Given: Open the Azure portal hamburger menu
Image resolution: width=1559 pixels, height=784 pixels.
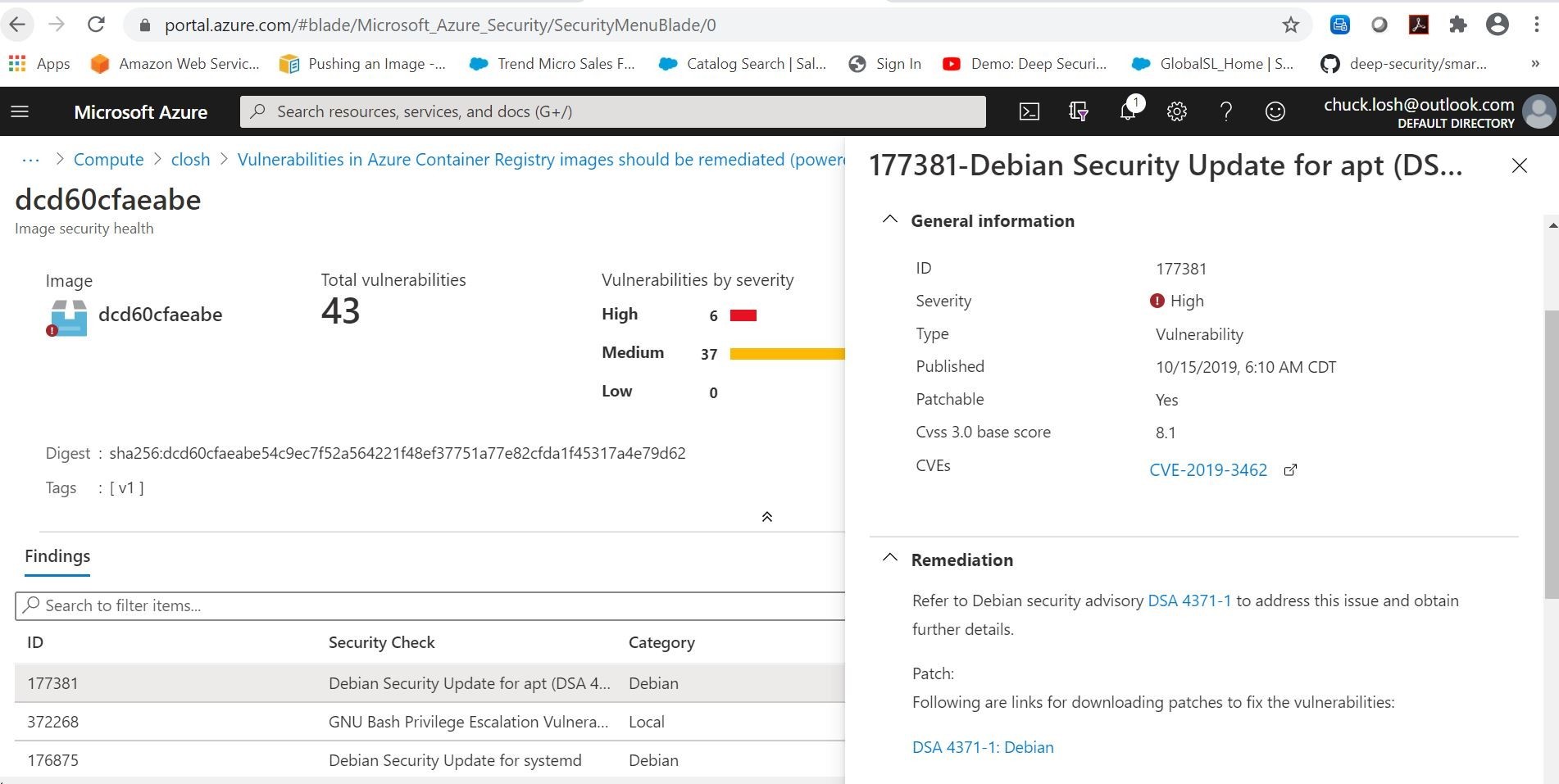Looking at the screenshot, I should 20,111.
